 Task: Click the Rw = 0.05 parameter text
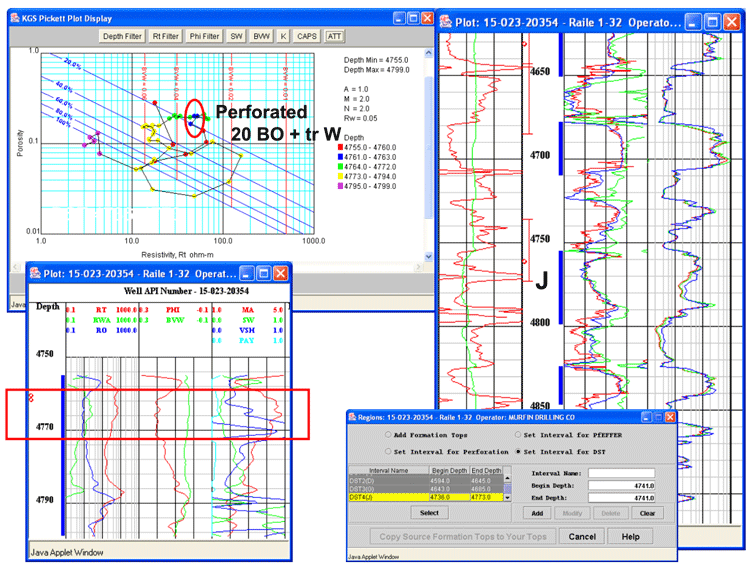(361, 118)
